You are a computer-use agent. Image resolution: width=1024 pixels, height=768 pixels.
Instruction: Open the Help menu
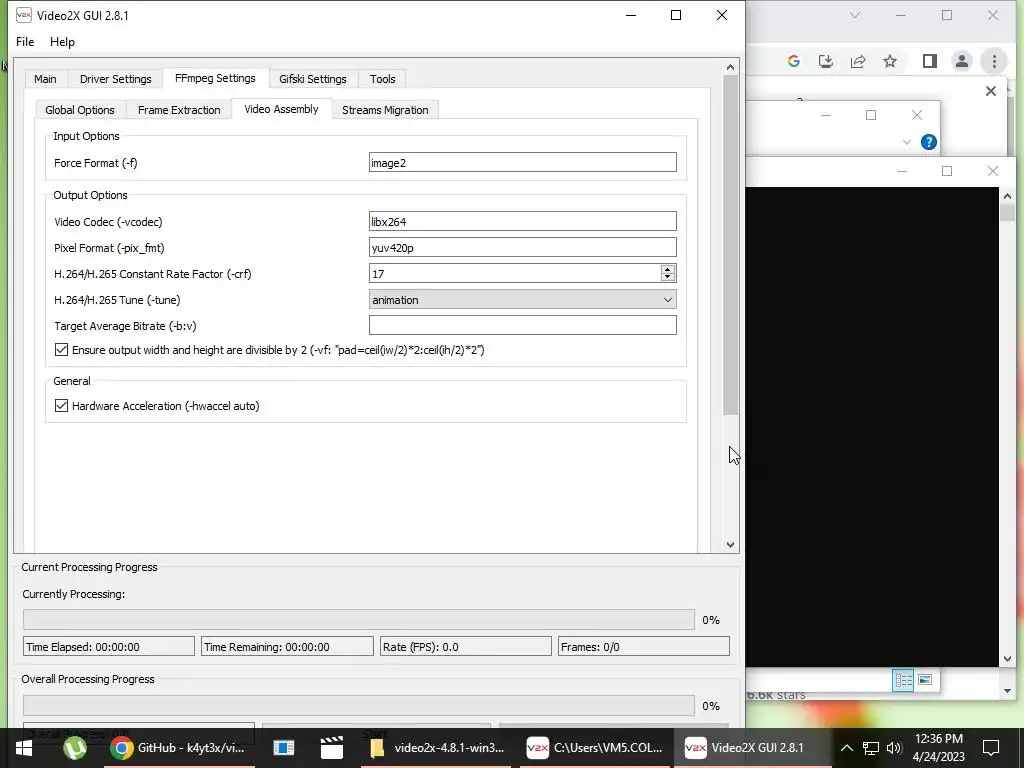pos(62,42)
